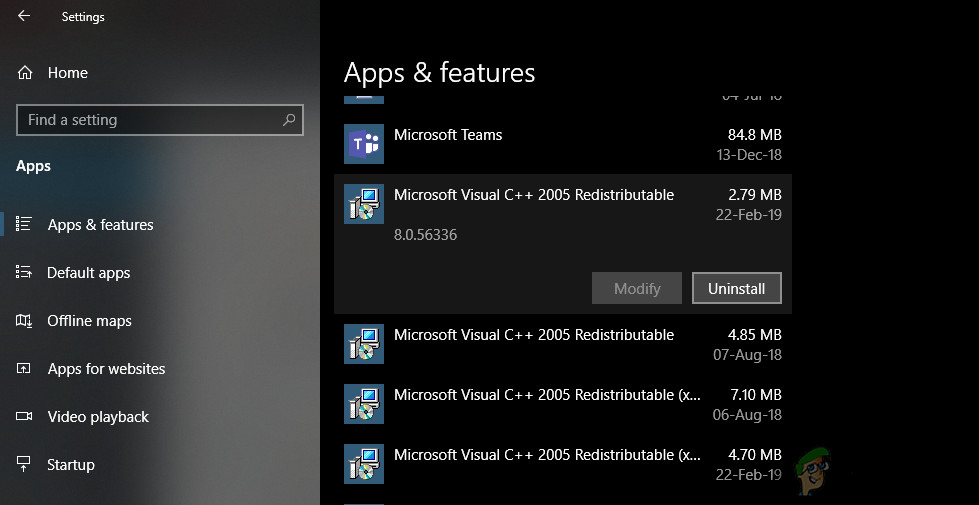Select the 4.85 MB Visual C++ 2005 entry

coord(562,344)
